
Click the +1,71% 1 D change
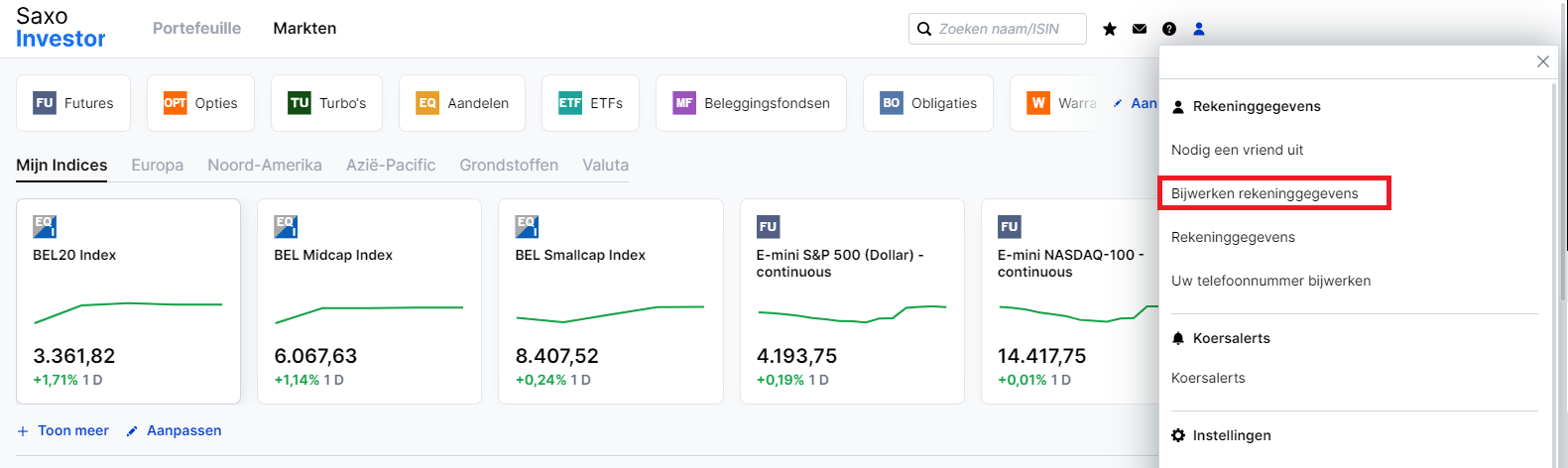click(x=67, y=380)
